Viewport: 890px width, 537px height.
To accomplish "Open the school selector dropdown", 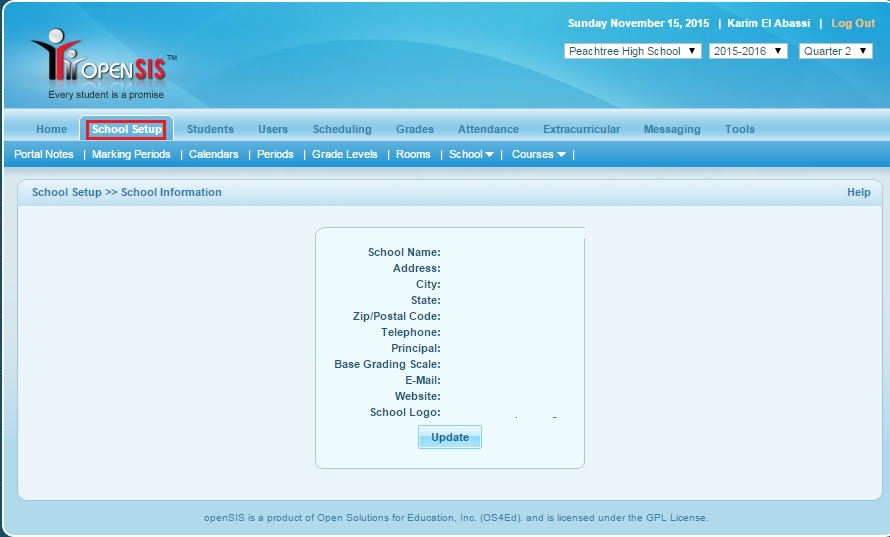I will tap(632, 51).
